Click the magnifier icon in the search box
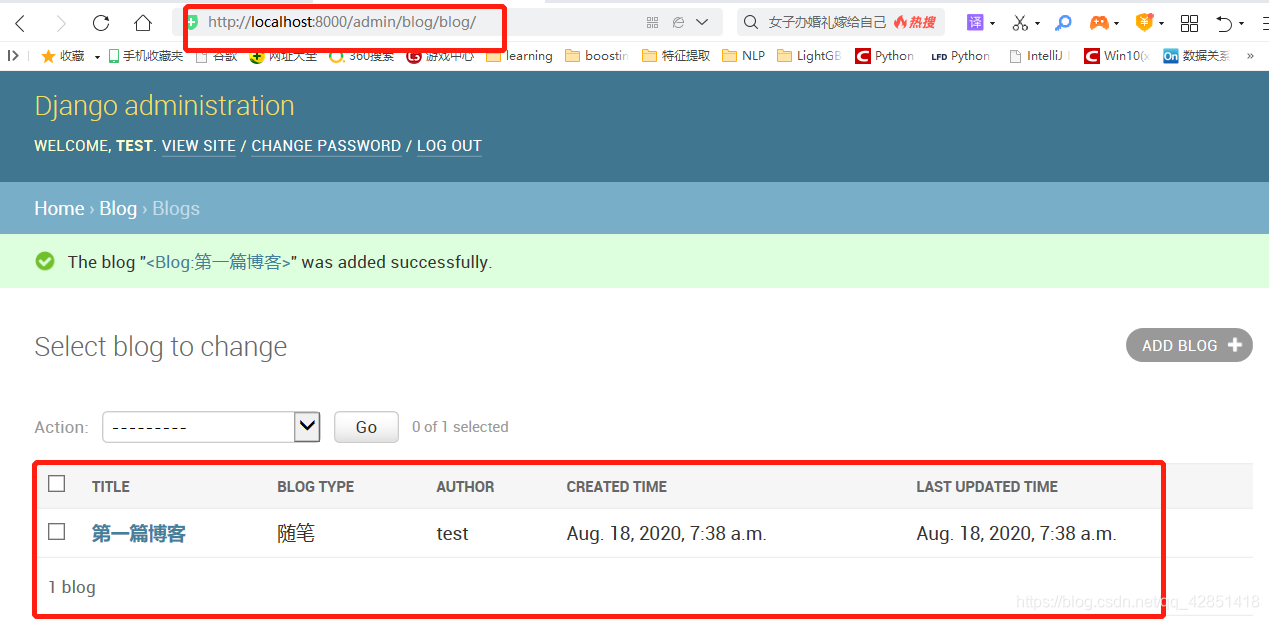 click(751, 22)
